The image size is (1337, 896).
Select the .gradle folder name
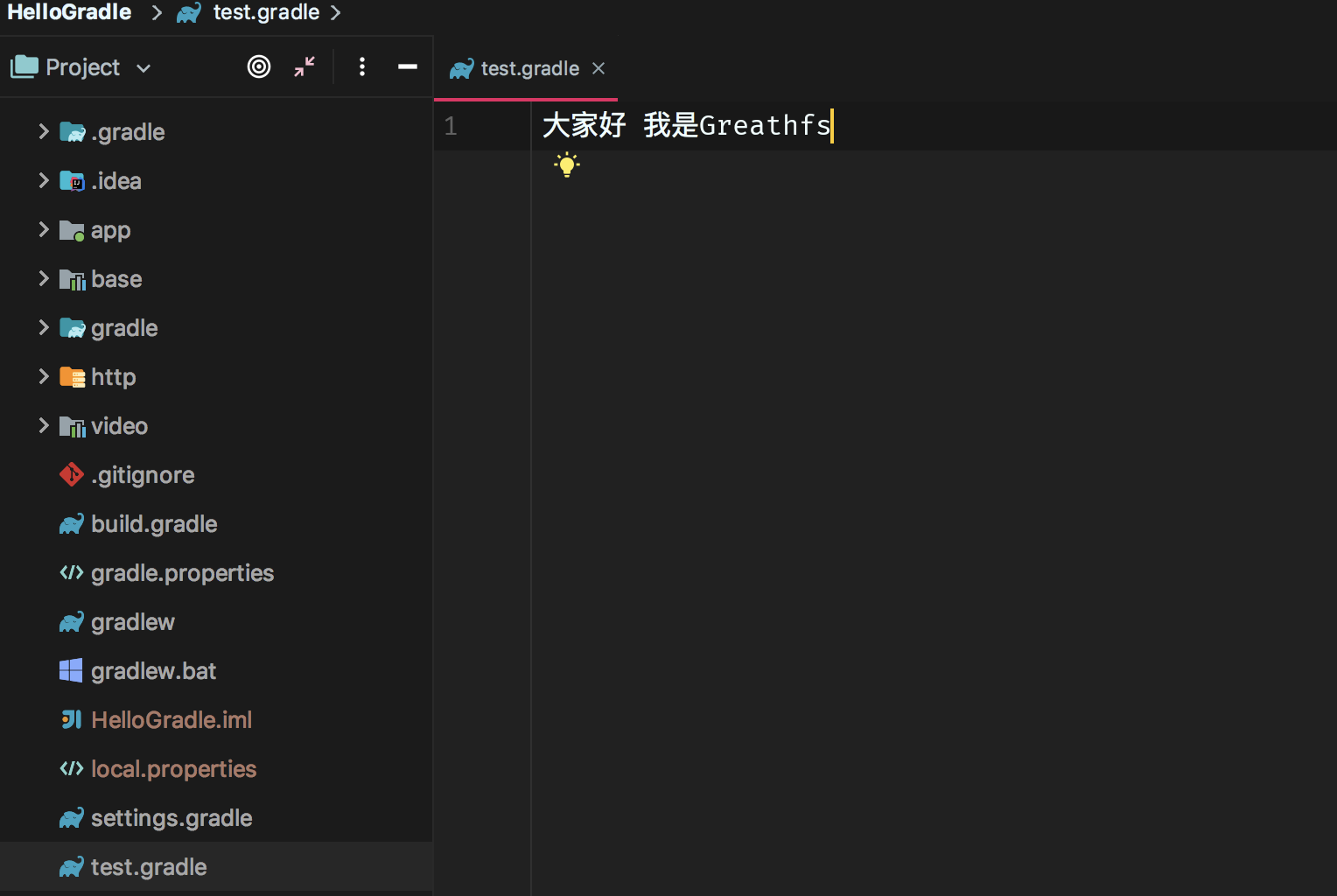[128, 132]
